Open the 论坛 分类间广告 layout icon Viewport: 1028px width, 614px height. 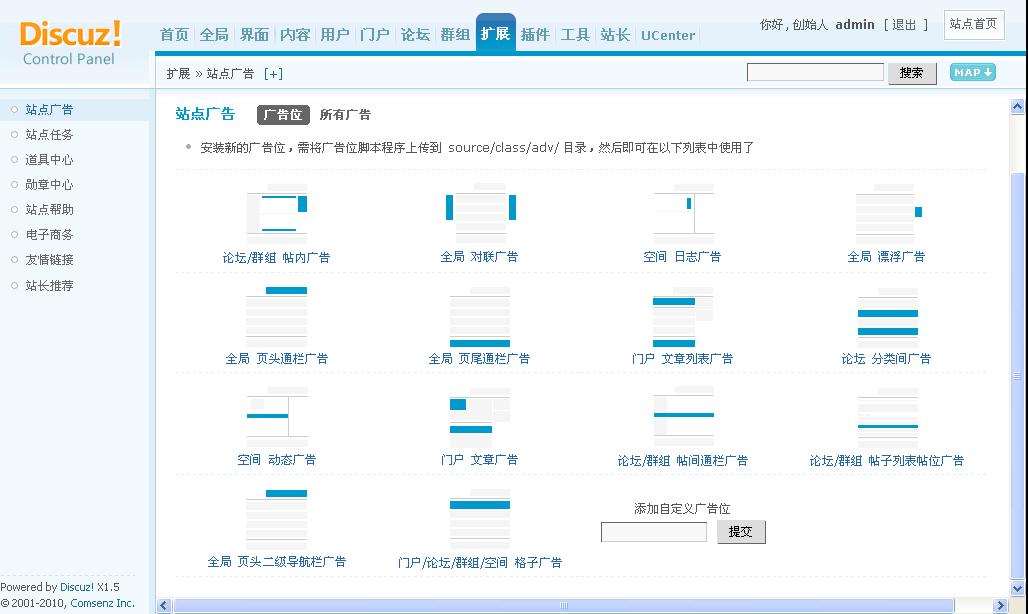pyautogui.click(x=888, y=317)
